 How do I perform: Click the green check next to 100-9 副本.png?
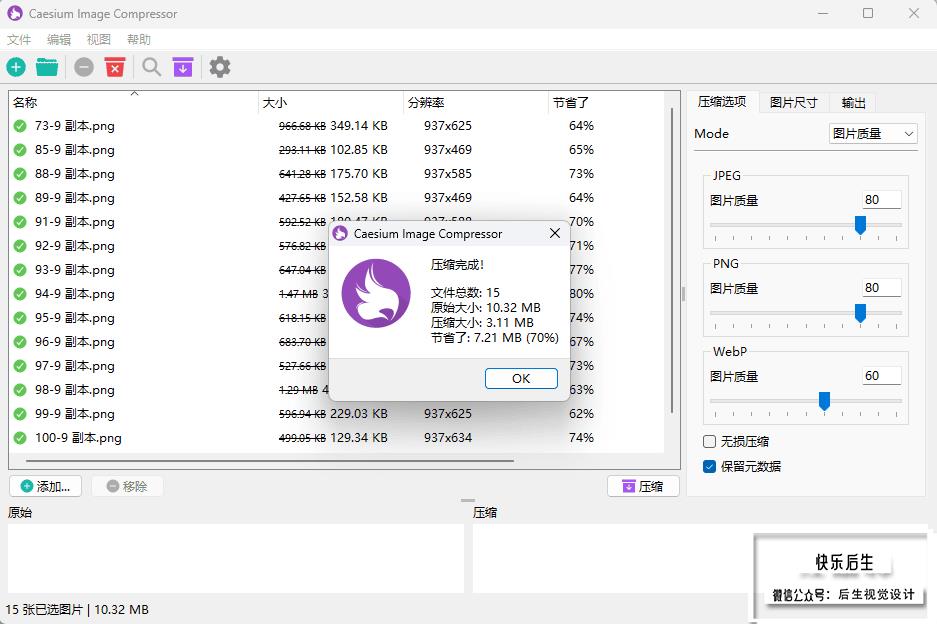tap(20, 438)
